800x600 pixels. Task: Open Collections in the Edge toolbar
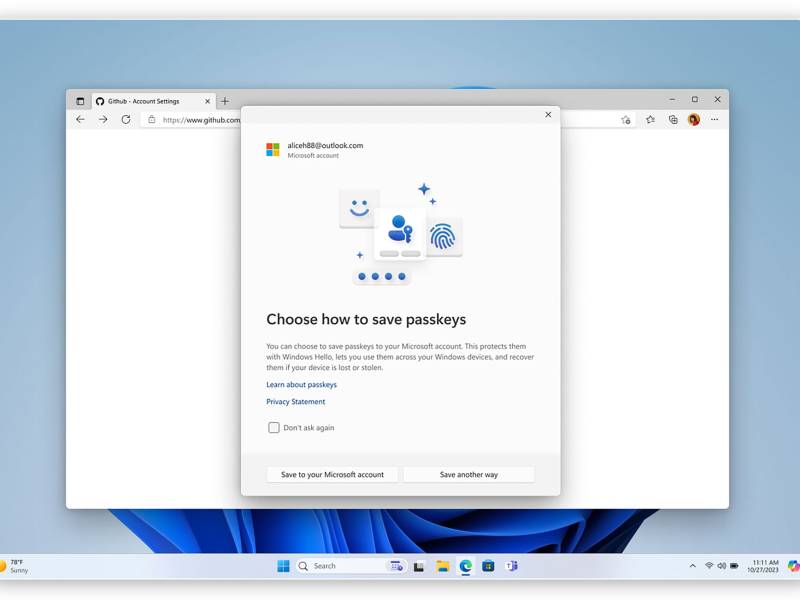point(673,119)
